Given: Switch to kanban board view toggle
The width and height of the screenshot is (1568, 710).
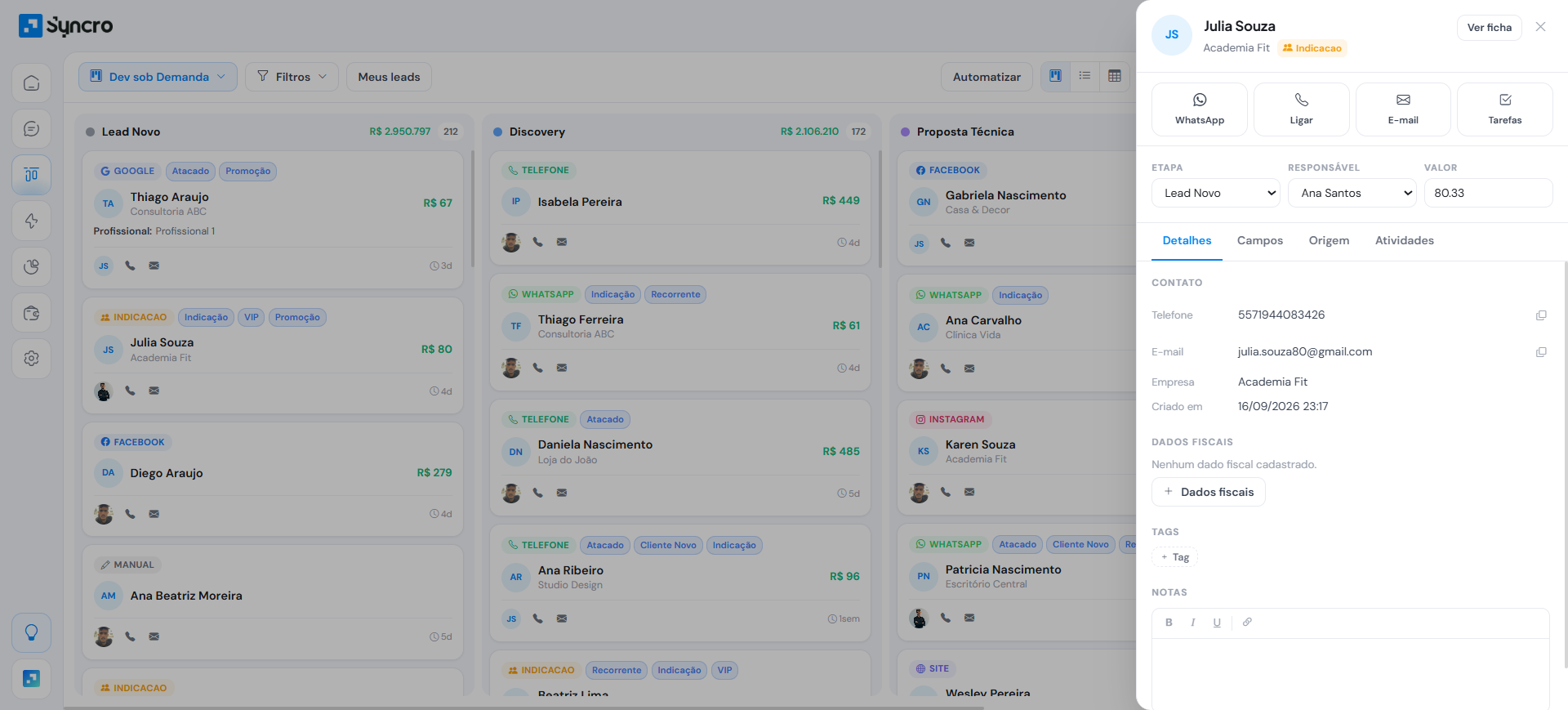Looking at the screenshot, I should (x=1055, y=76).
